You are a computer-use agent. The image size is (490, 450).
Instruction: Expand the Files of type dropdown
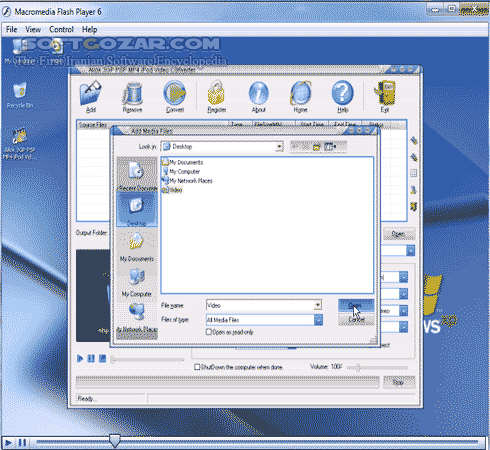pyautogui.click(x=318, y=320)
